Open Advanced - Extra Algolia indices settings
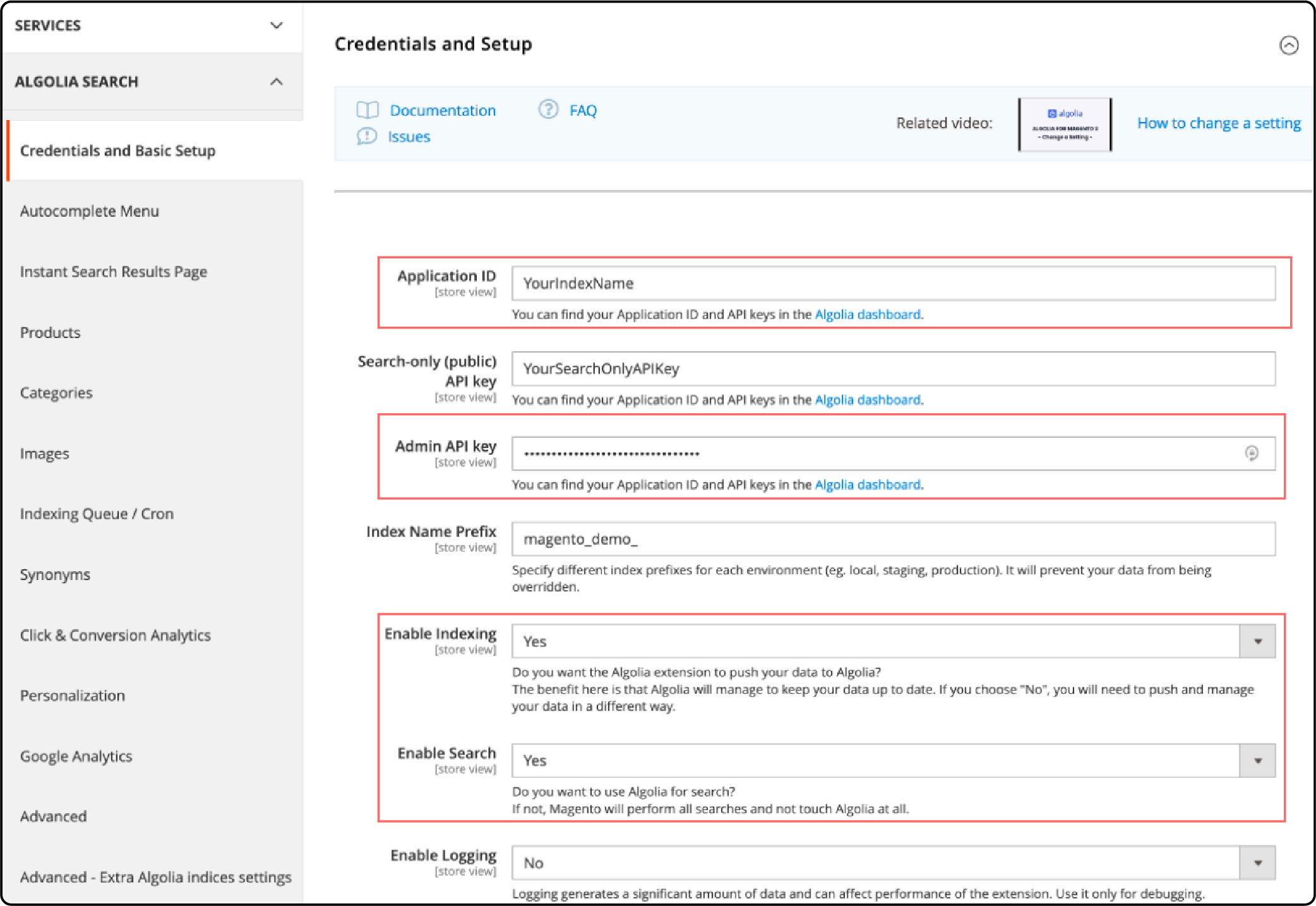The height and width of the screenshot is (906, 1316). coord(155,877)
